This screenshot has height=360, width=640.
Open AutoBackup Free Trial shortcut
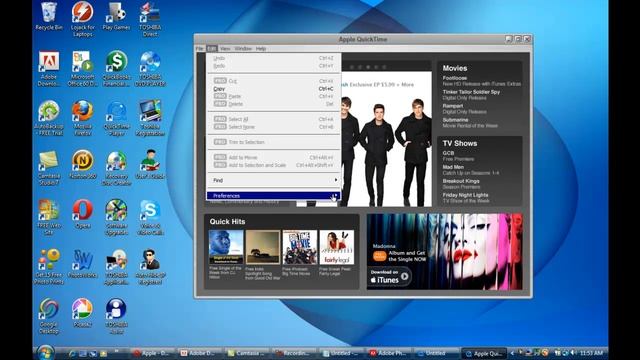pos(49,118)
